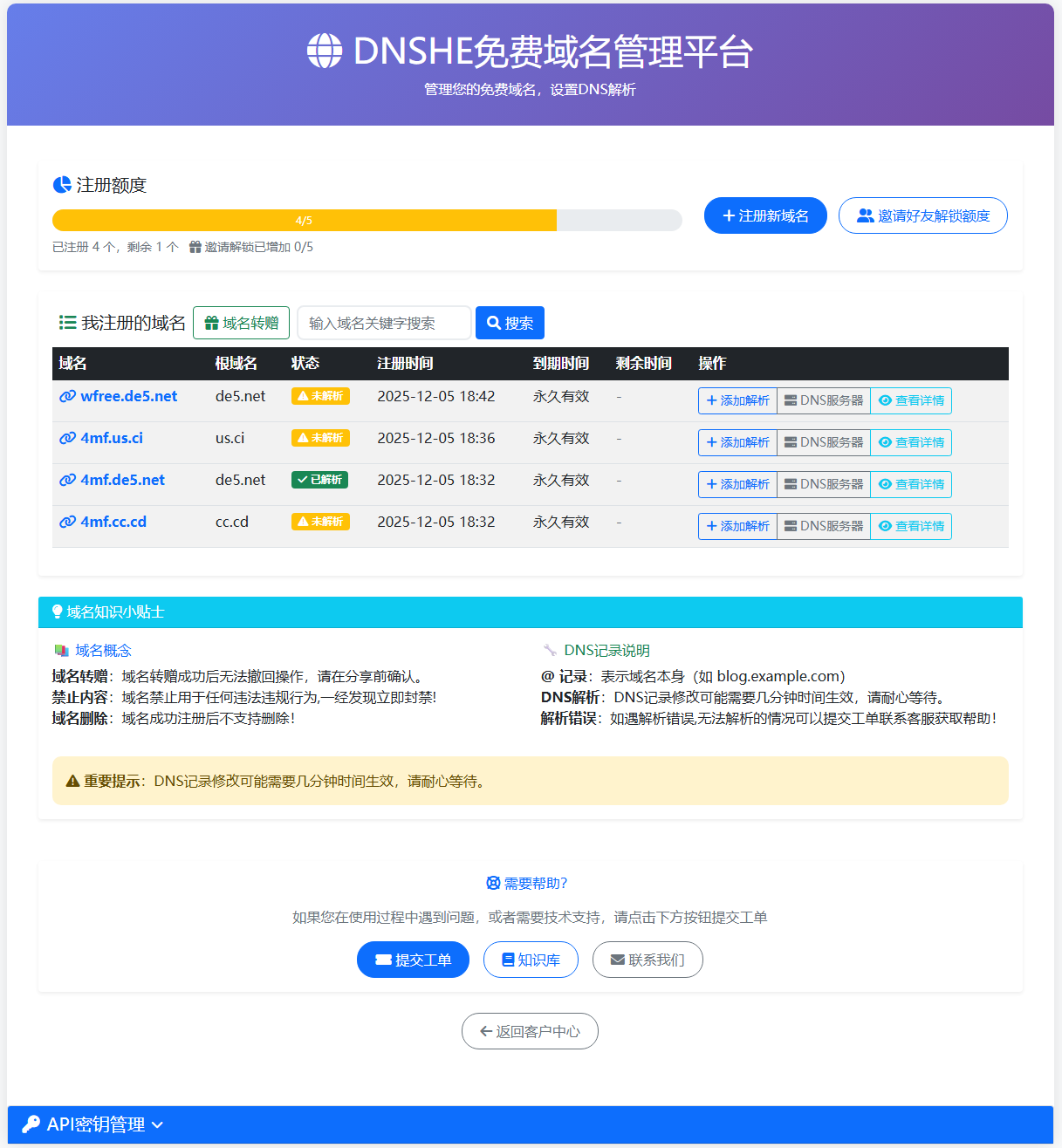
Task: Click the 4/5 registration quota progress bar
Action: [367, 221]
